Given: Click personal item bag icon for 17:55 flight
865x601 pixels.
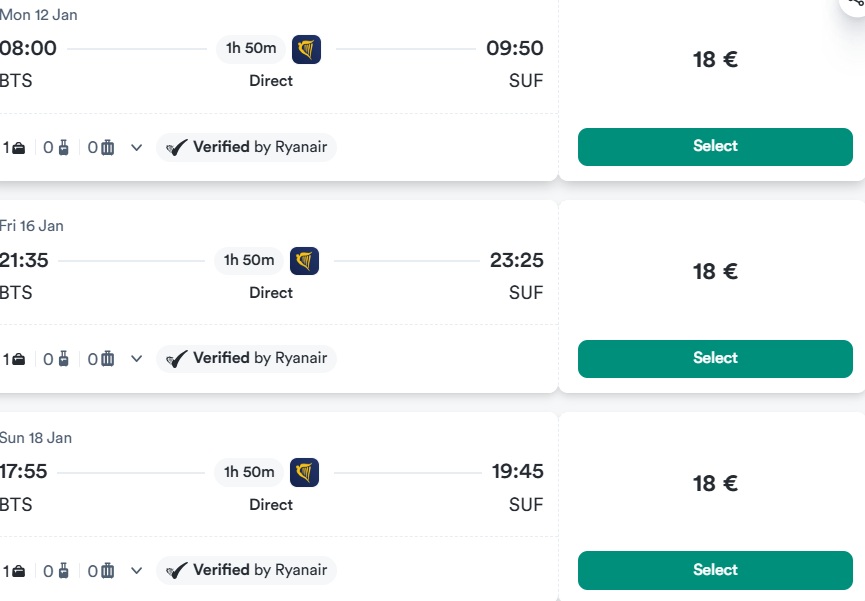Looking at the screenshot, I should click(x=19, y=571).
